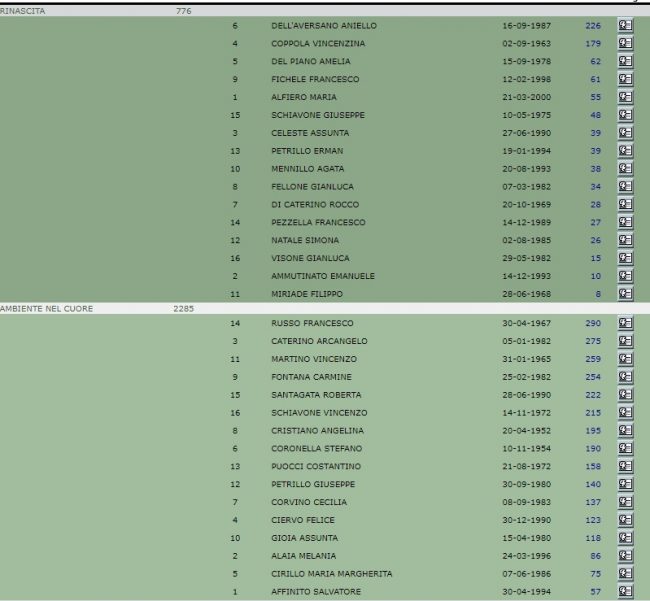Click detail icon in Miriade Filippo row
The image size is (650, 601).
coord(625,294)
